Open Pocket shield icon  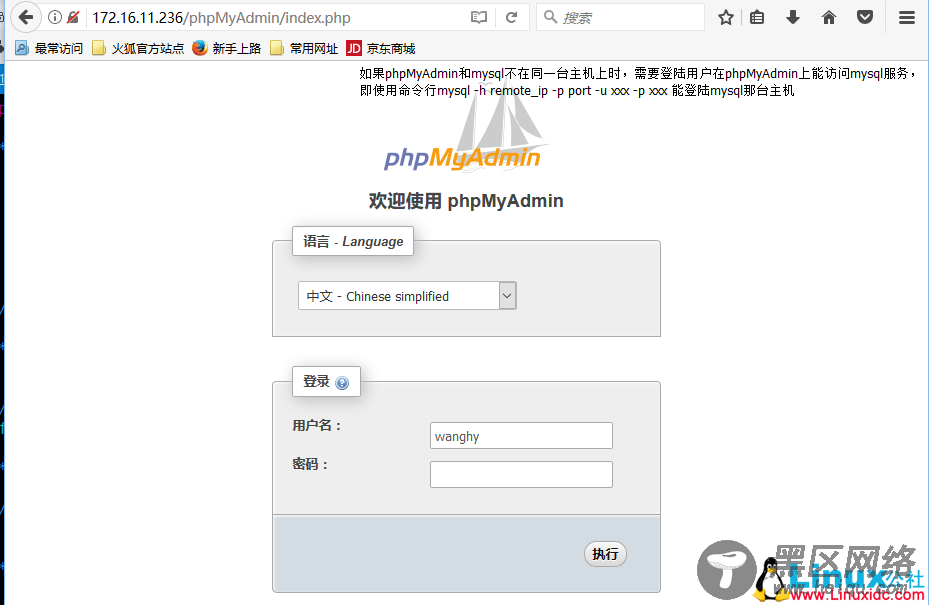pyautogui.click(x=865, y=17)
